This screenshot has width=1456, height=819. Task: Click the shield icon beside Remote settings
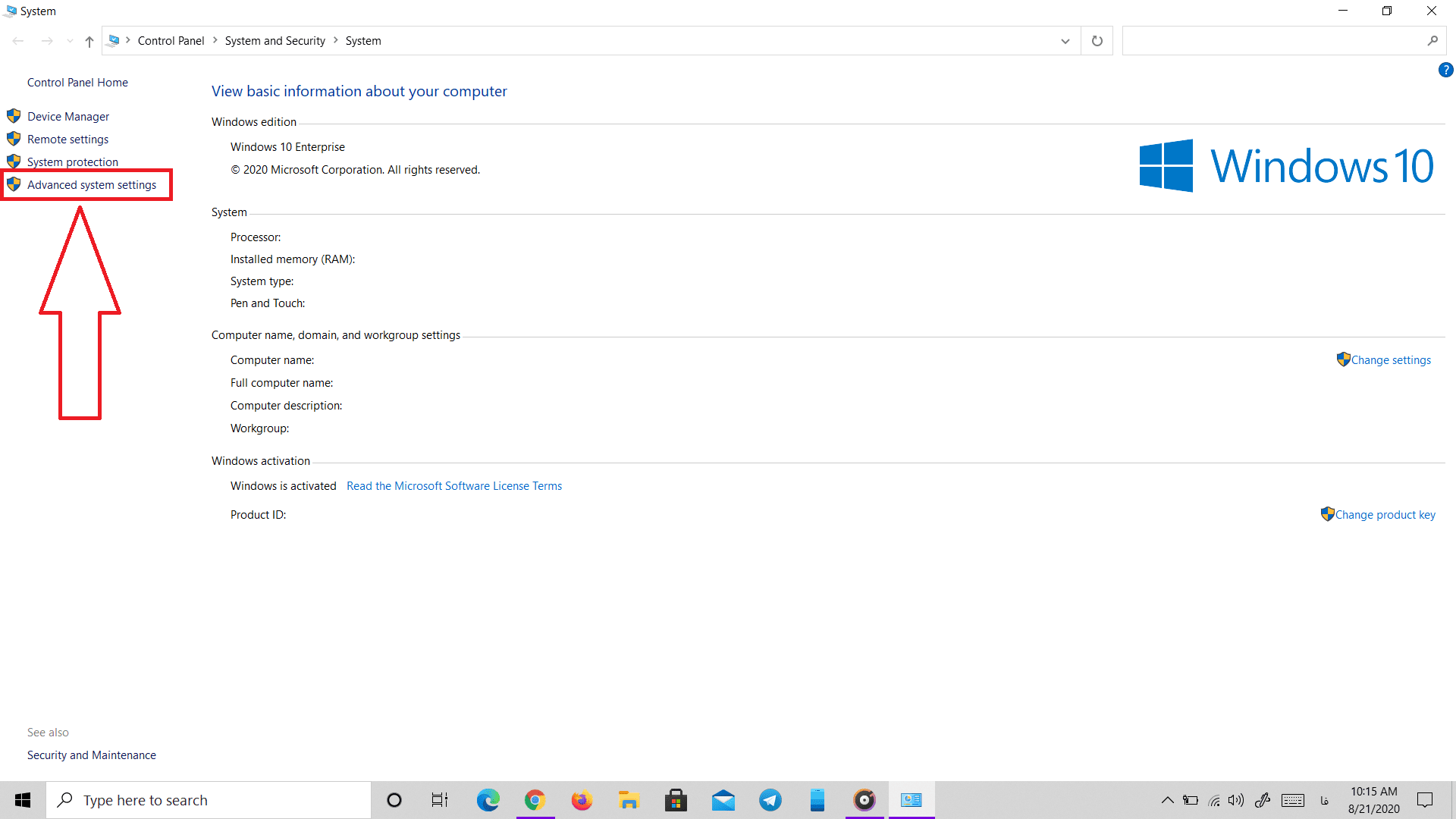coord(14,139)
